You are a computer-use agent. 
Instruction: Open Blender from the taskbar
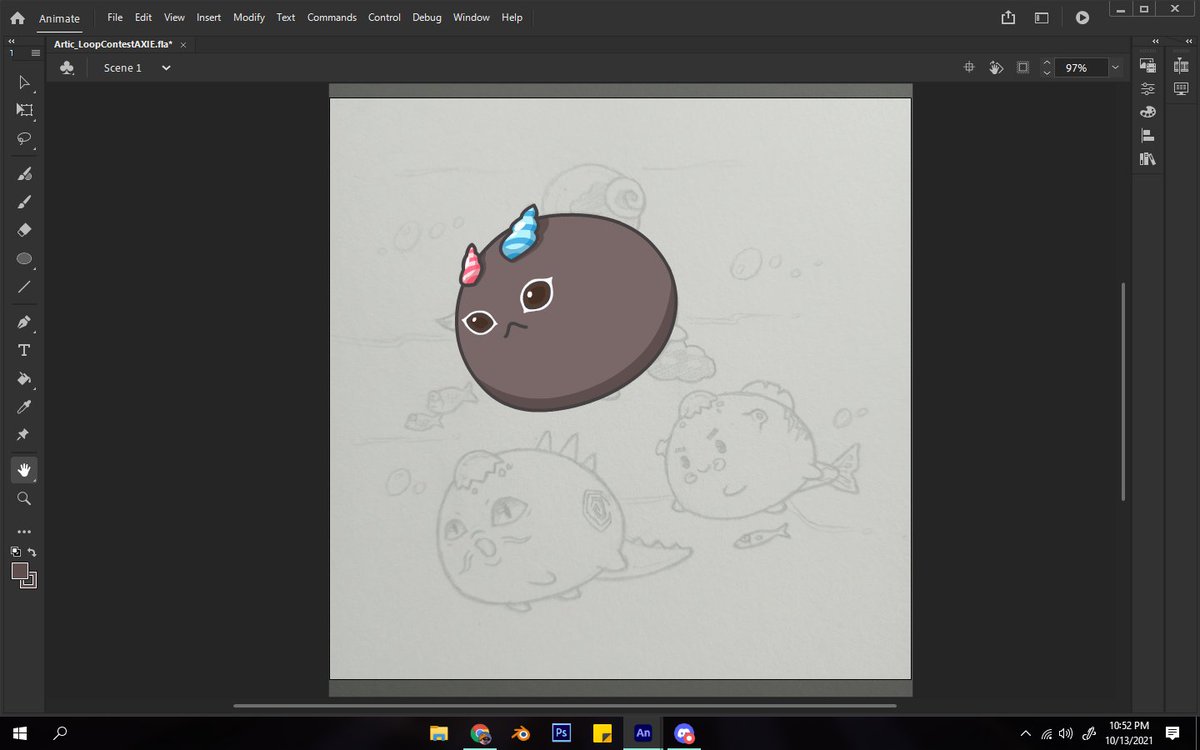pos(520,733)
